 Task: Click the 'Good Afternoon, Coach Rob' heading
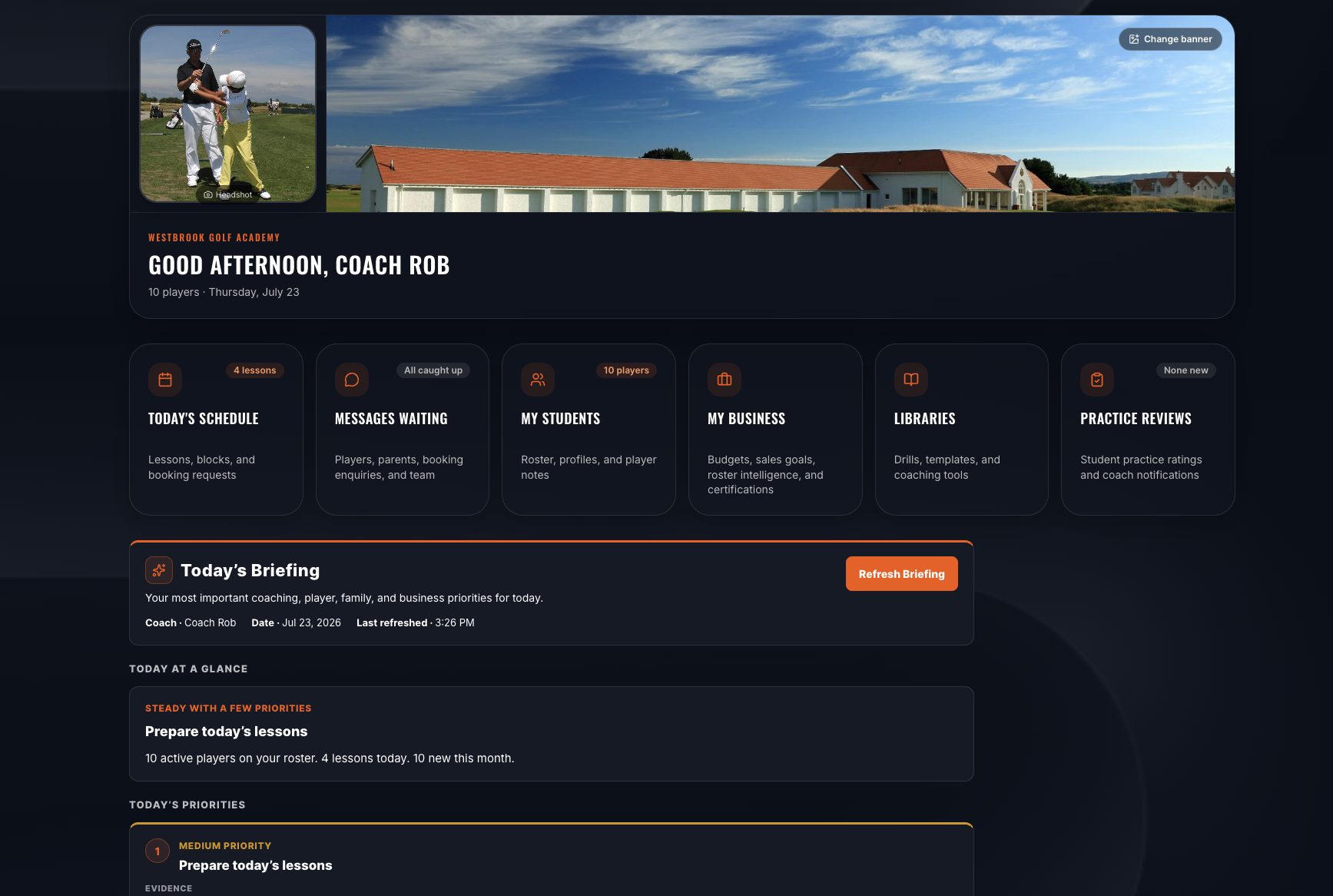(299, 265)
